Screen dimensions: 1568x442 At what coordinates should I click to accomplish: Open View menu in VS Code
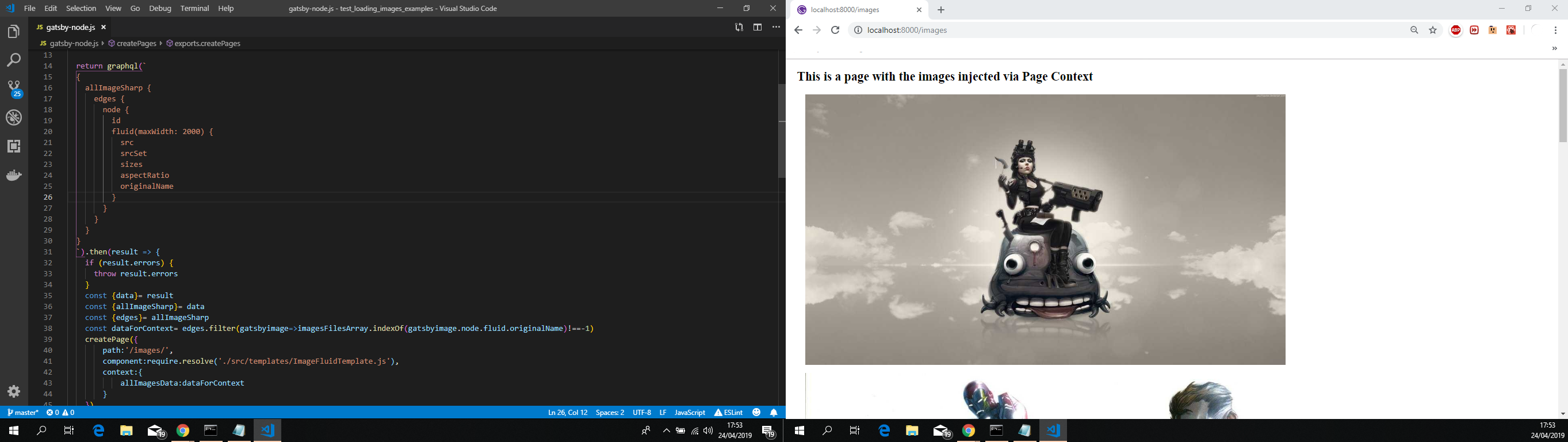click(x=113, y=9)
